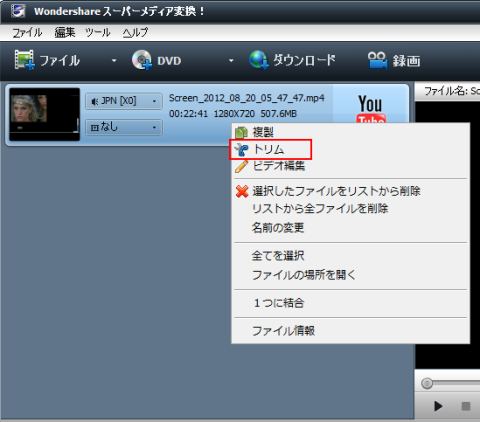480x422 pixels.
Task: Click the Wondershare app logo in title bar
Action: click(18, 11)
